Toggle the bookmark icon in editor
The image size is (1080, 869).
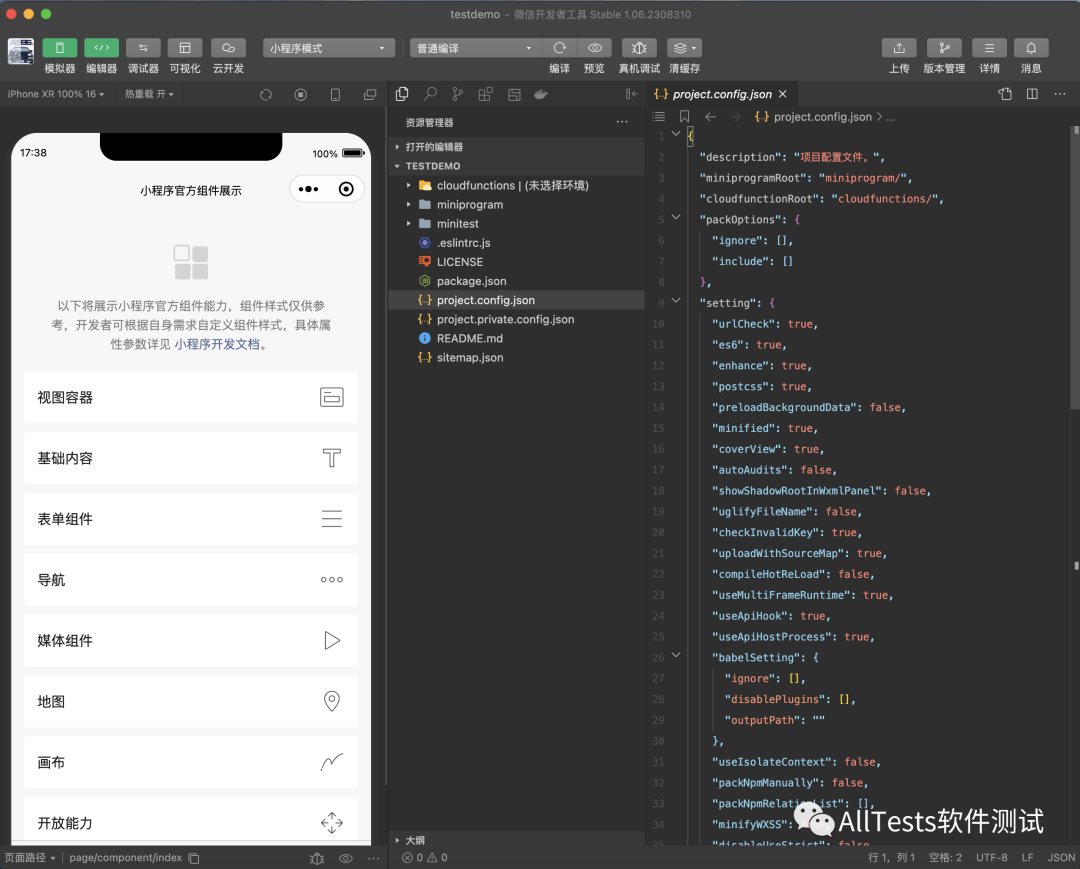(684, 116)
